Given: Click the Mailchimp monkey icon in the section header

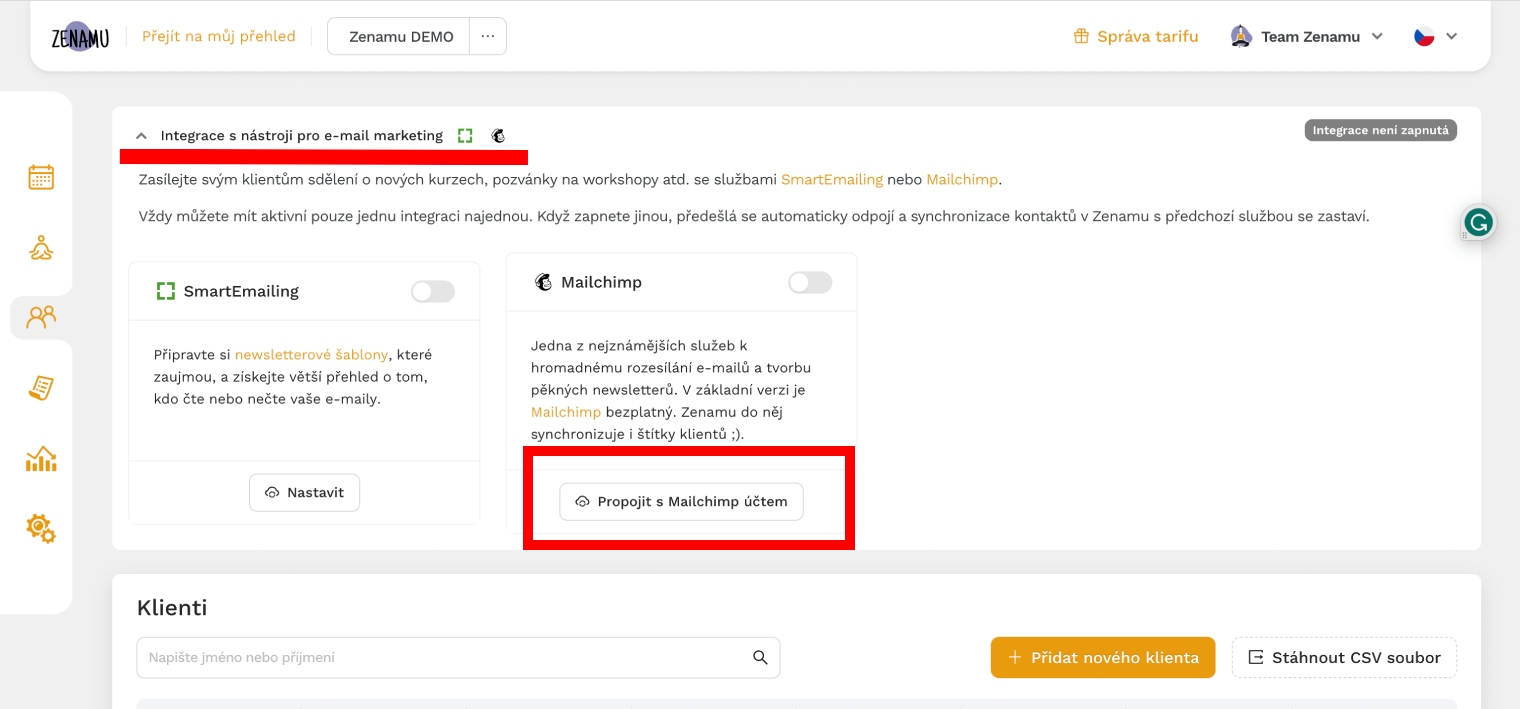Looking at the screenshot, I should (498, 135).
